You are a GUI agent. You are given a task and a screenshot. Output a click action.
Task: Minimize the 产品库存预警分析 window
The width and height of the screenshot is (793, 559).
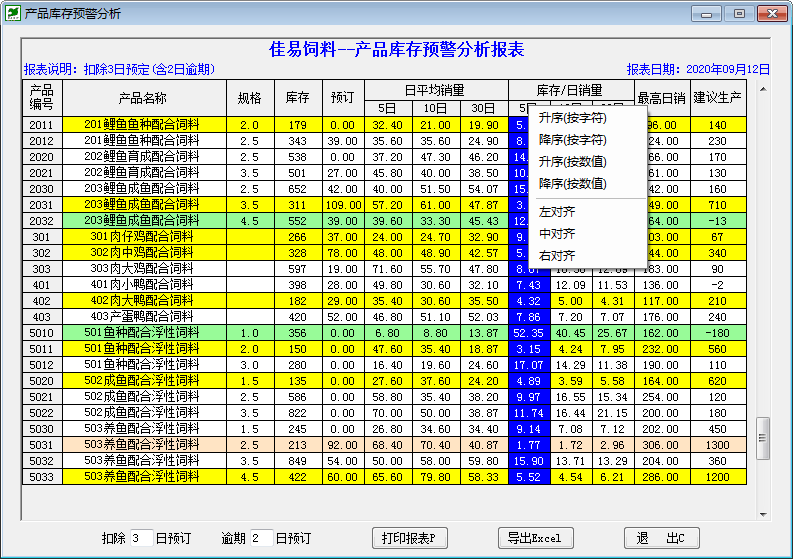click(706, 14)
